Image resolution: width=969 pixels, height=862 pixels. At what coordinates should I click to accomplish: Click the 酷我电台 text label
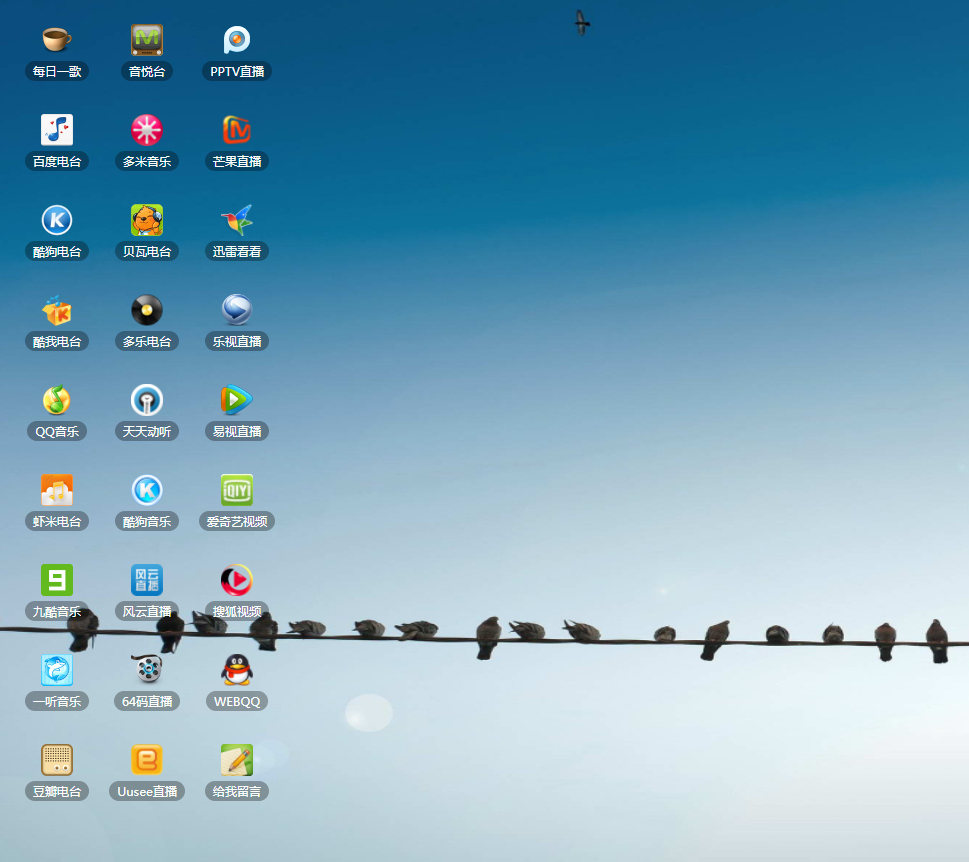click(57, 342)
